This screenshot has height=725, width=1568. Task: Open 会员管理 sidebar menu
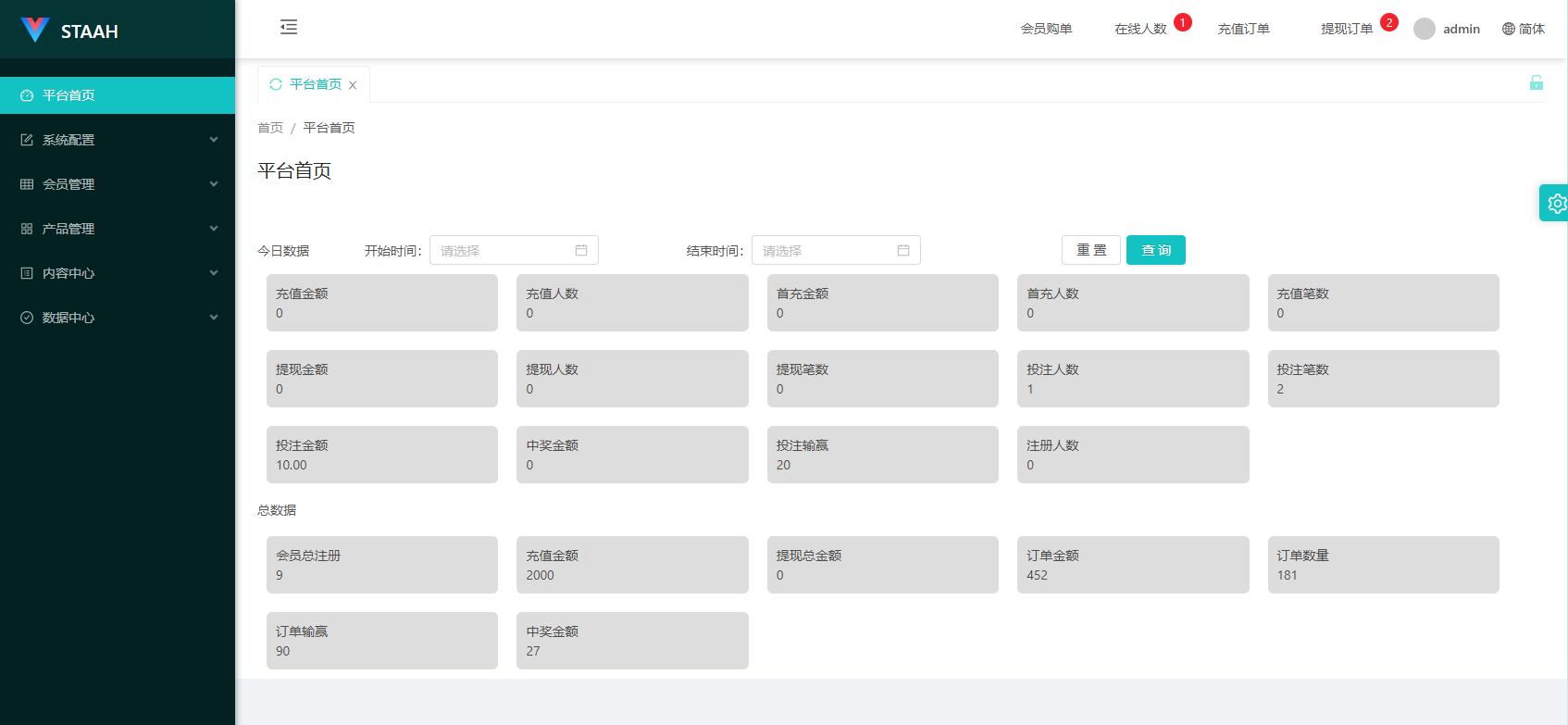118,184
